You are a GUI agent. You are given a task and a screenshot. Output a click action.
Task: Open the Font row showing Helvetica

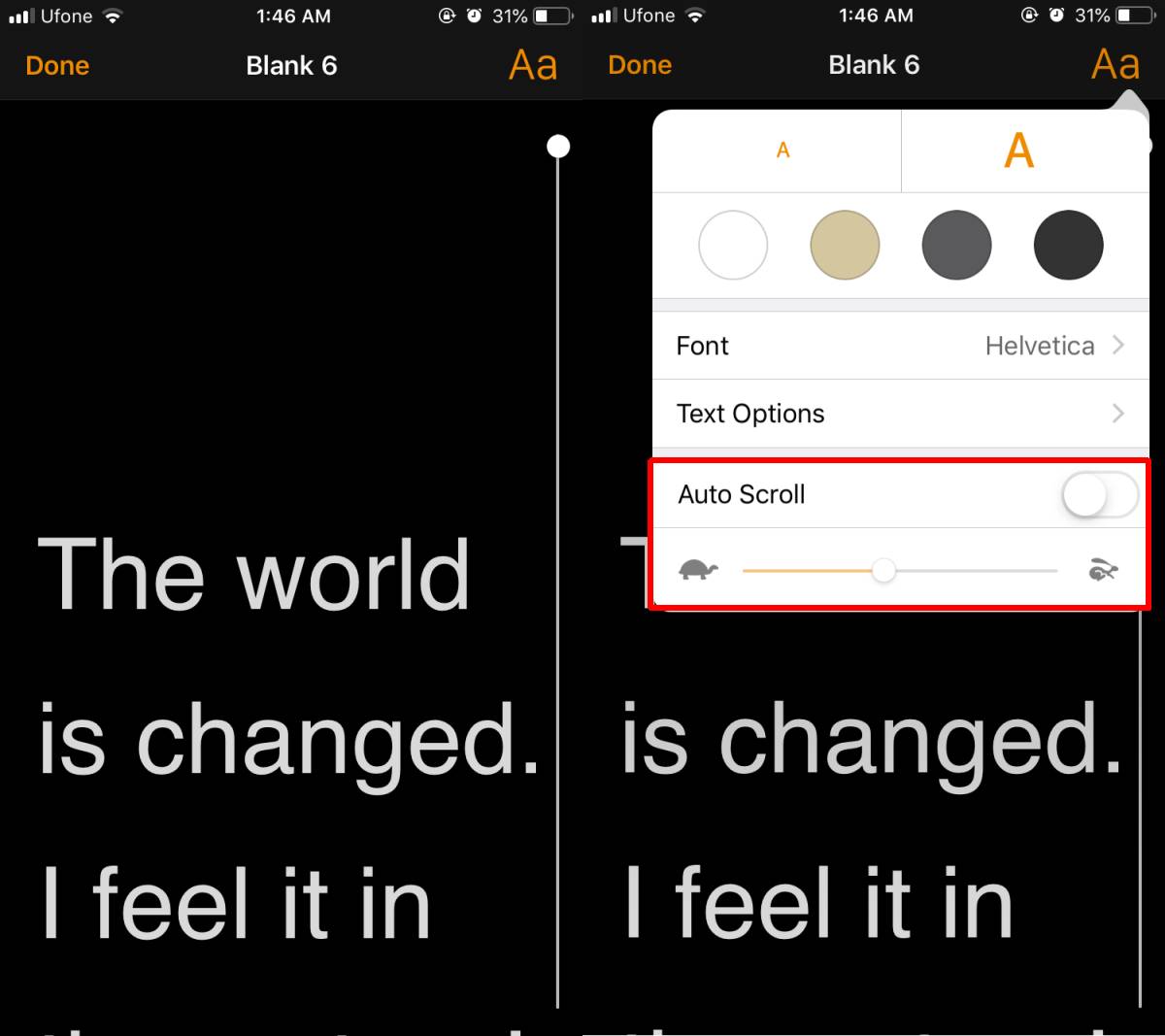(901, 346)
